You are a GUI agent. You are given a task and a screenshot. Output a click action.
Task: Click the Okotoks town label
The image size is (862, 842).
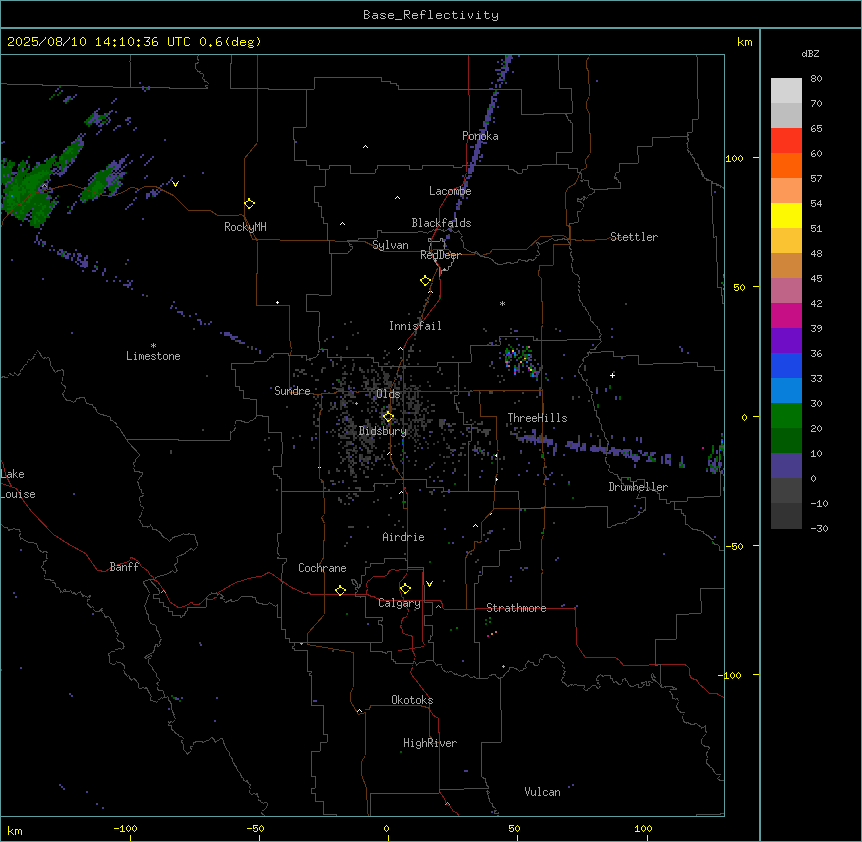(412, 700)
